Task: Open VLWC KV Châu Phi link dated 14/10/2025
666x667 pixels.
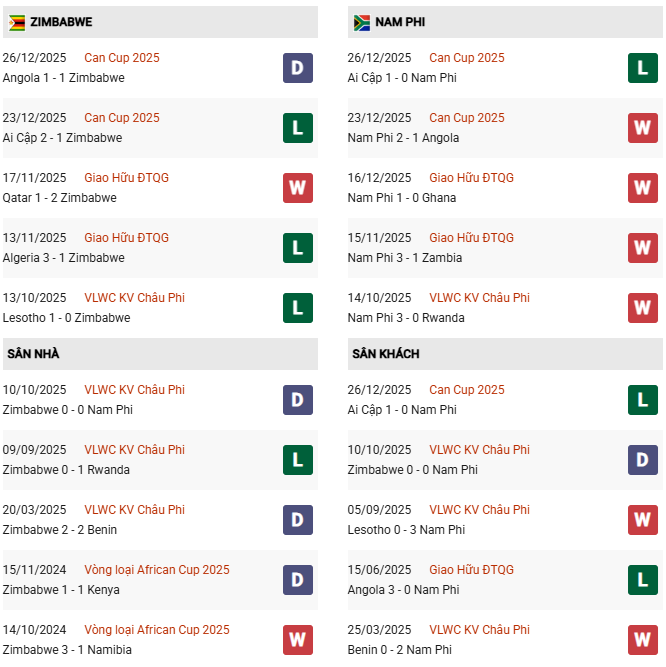Action: (x=479, y=298)
